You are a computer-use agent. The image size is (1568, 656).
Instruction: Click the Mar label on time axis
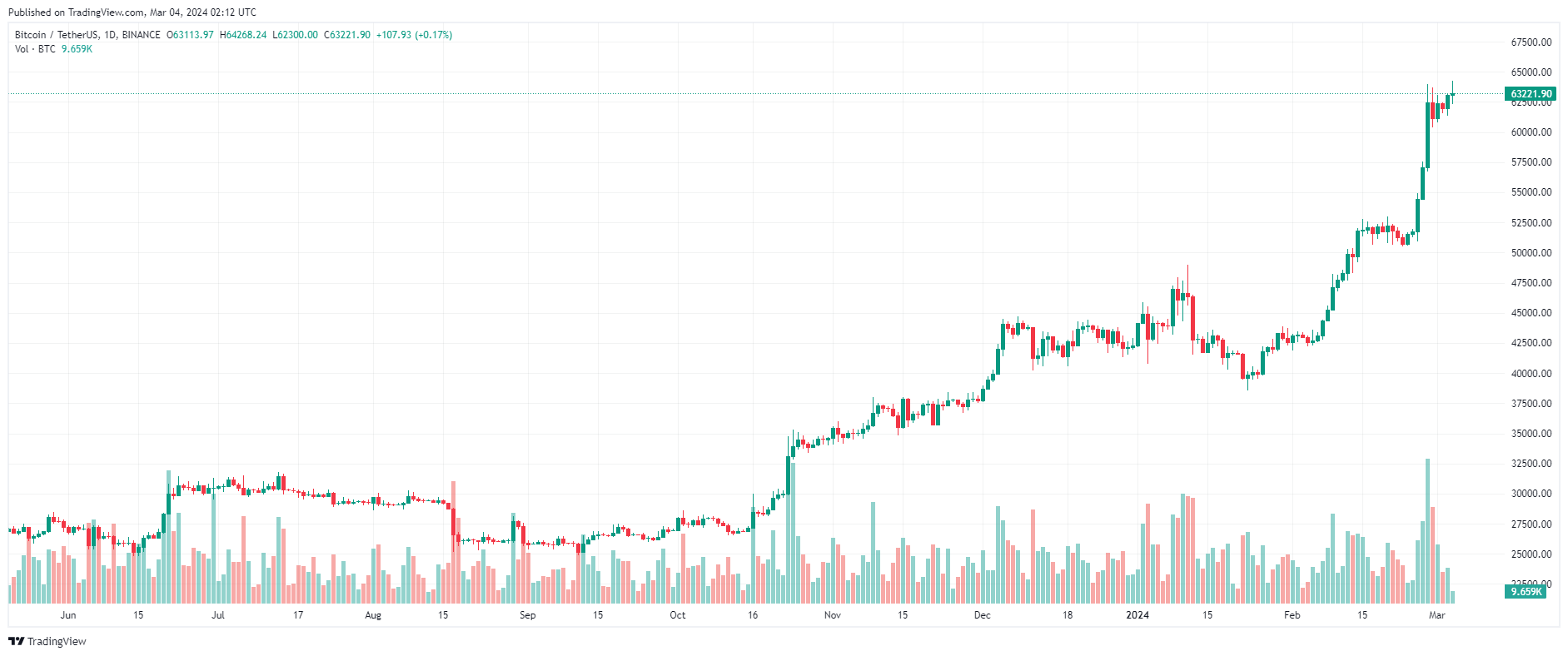pyautogui.click(x=1437, y=615)
